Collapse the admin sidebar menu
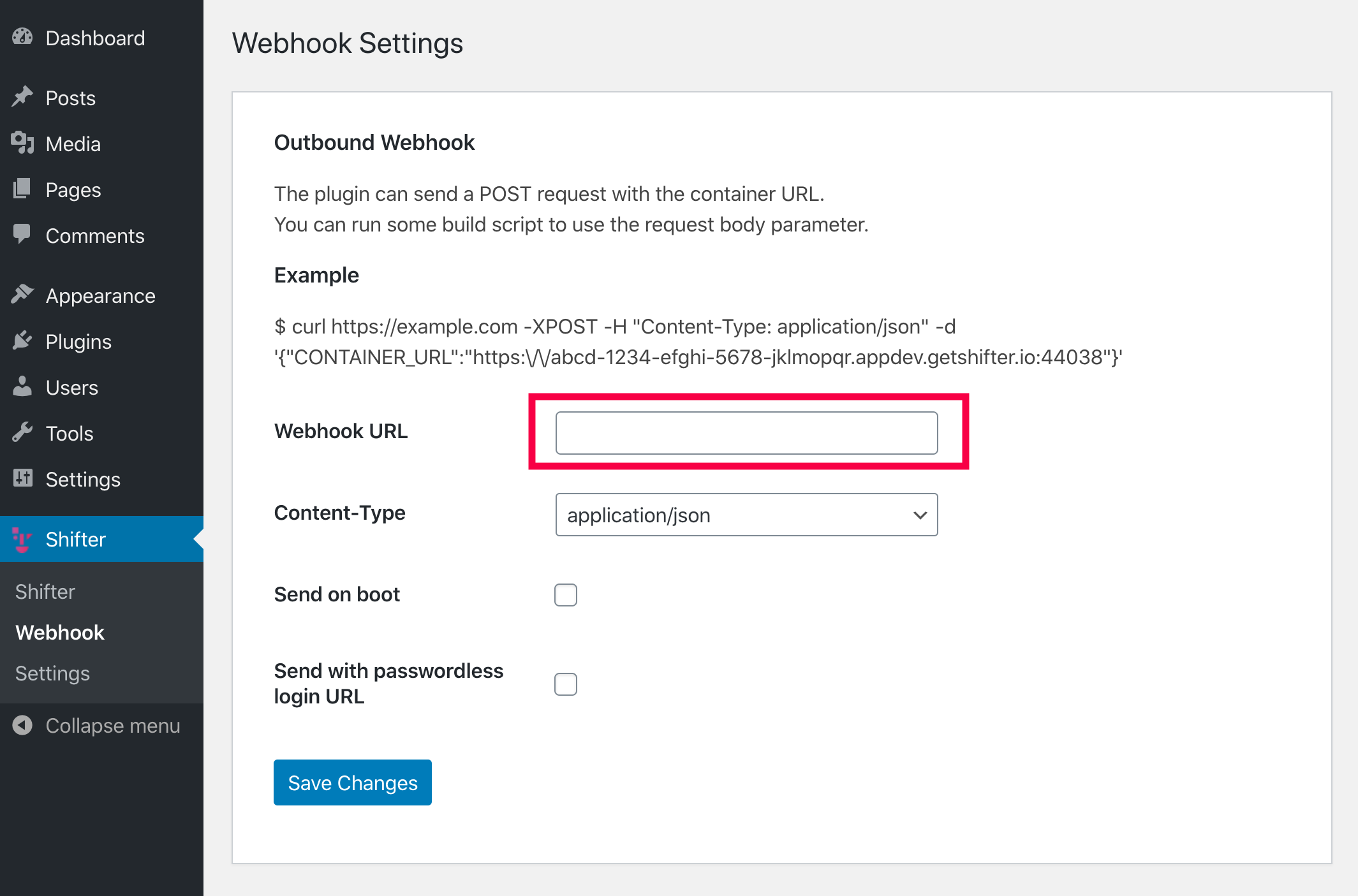This screenshot has width=1358, height=896. 96,726
